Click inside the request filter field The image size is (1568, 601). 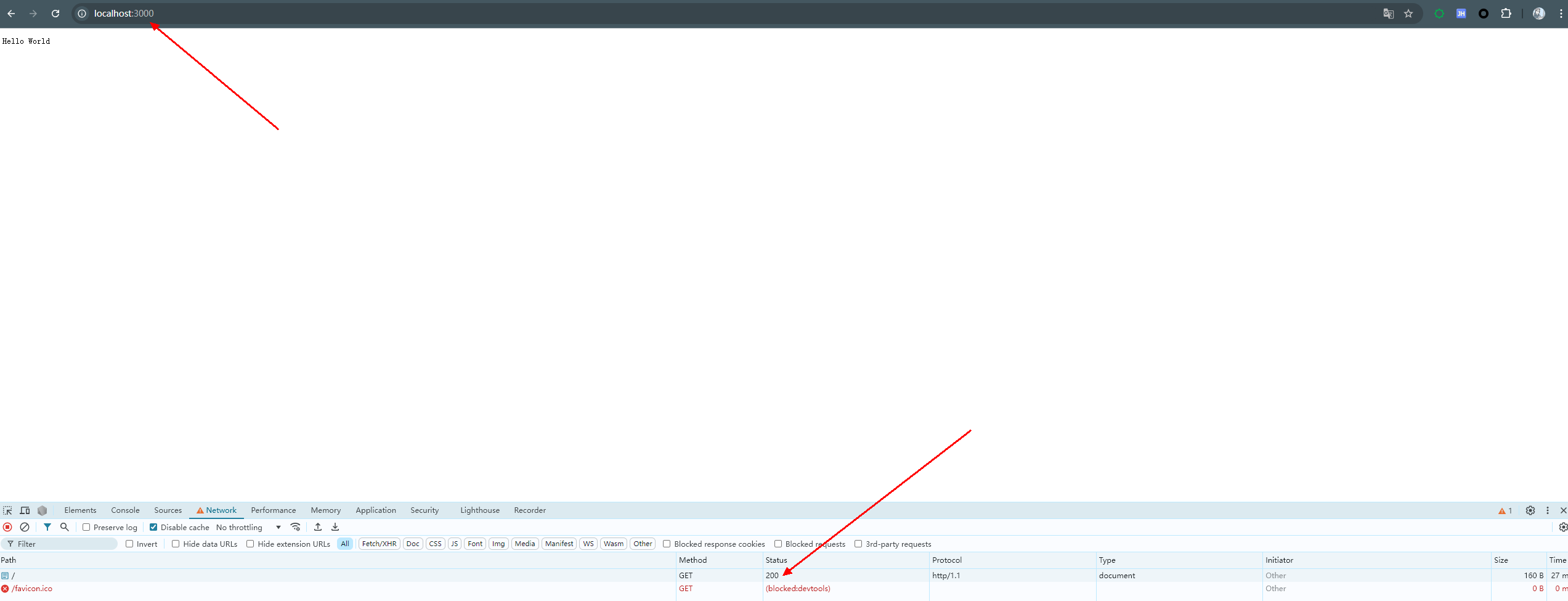click(59, 544)
